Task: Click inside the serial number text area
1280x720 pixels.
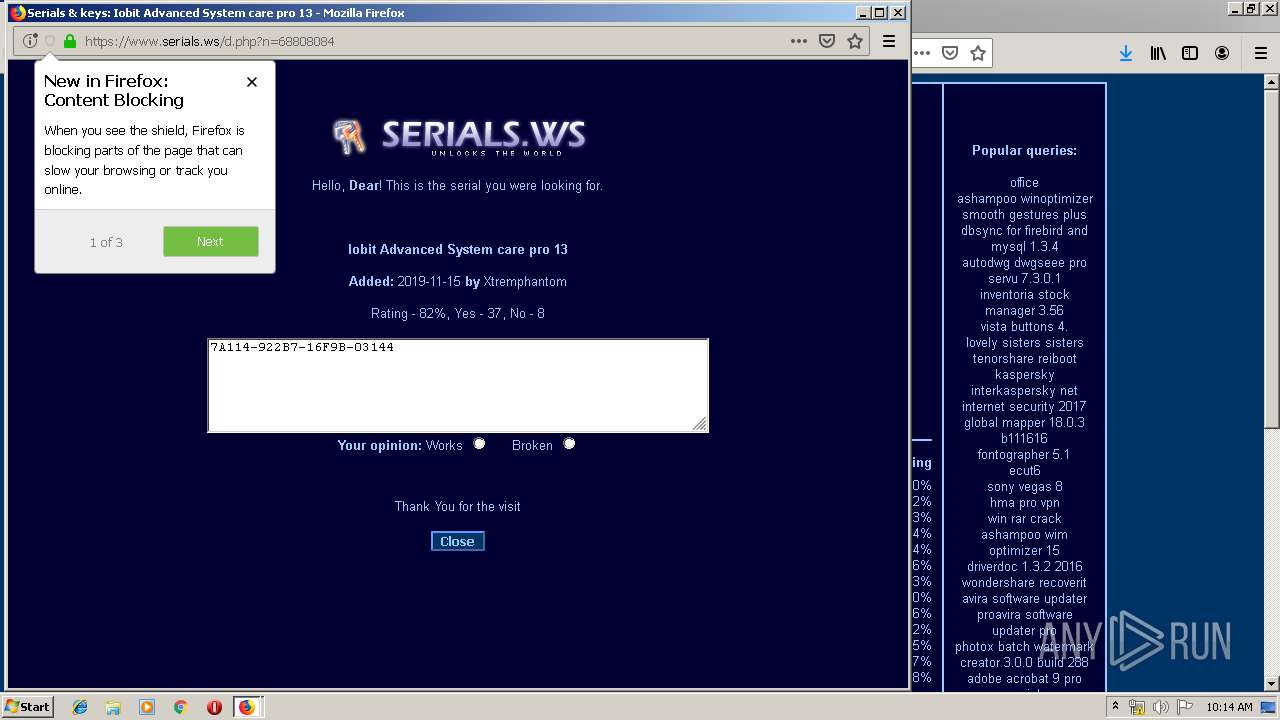Action: point(458,385)
